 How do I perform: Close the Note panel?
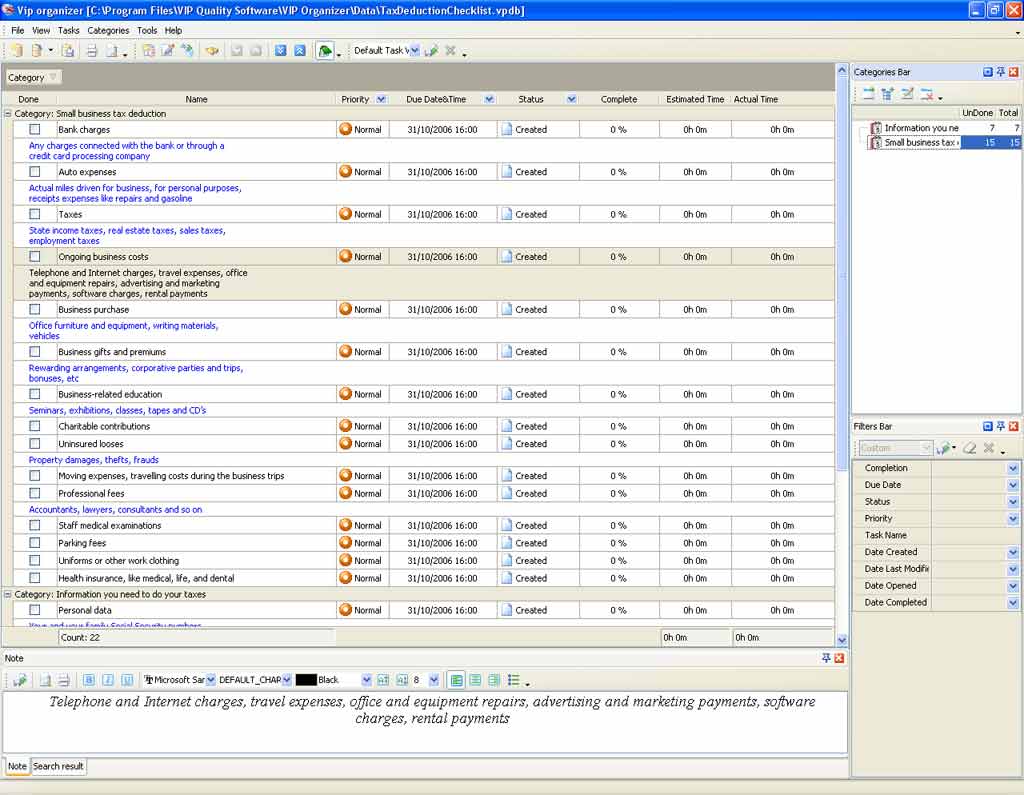tap(839, 658)
